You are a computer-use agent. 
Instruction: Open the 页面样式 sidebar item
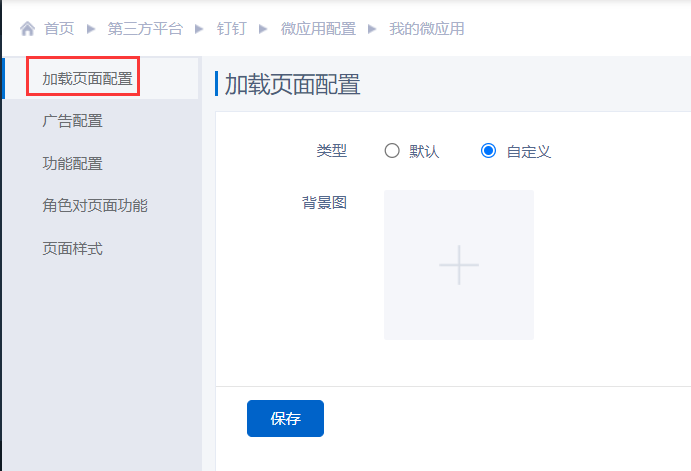point(72,248)
